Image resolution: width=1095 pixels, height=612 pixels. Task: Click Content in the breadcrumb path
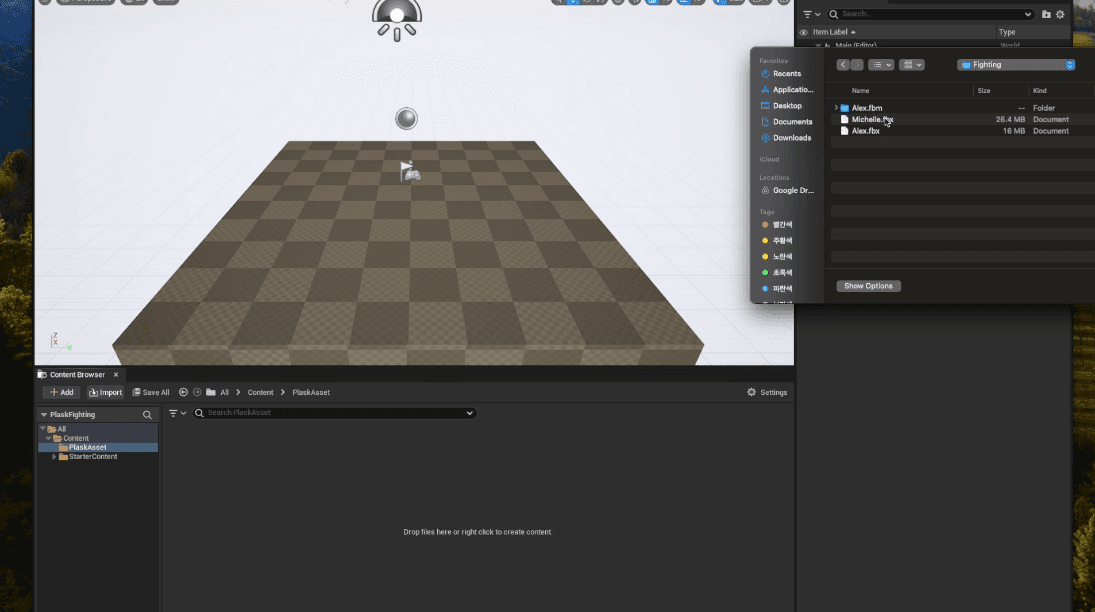pos(260,392)
